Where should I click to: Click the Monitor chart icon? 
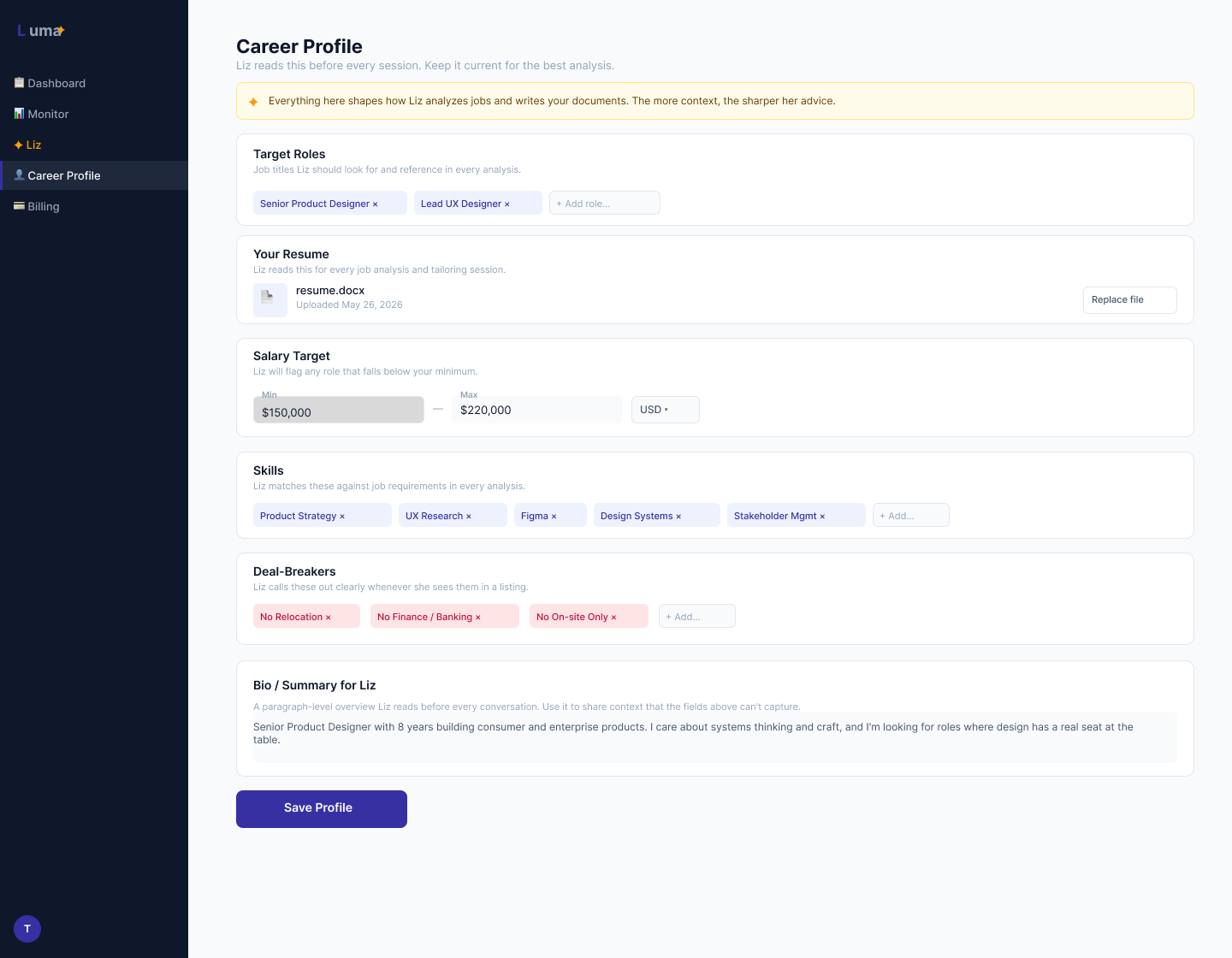(x=19, y=114)
